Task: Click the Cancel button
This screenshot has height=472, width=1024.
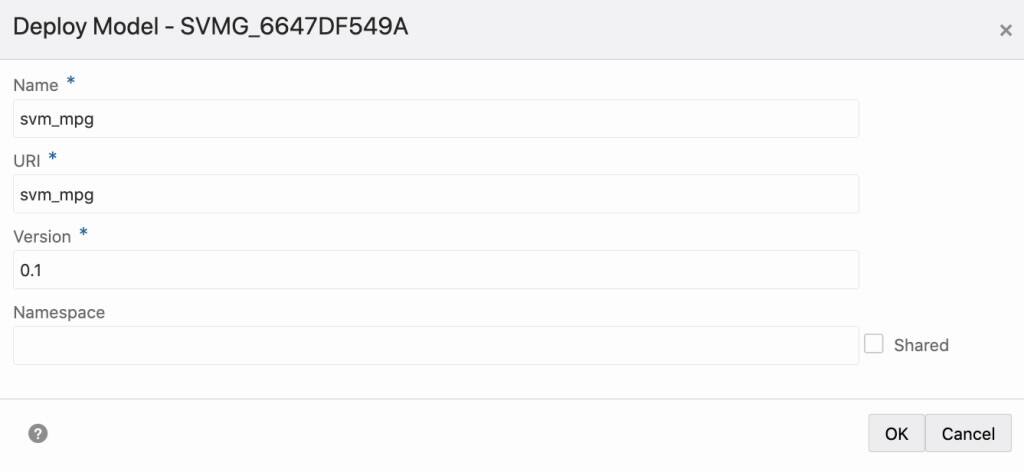Action: point(968,433)
